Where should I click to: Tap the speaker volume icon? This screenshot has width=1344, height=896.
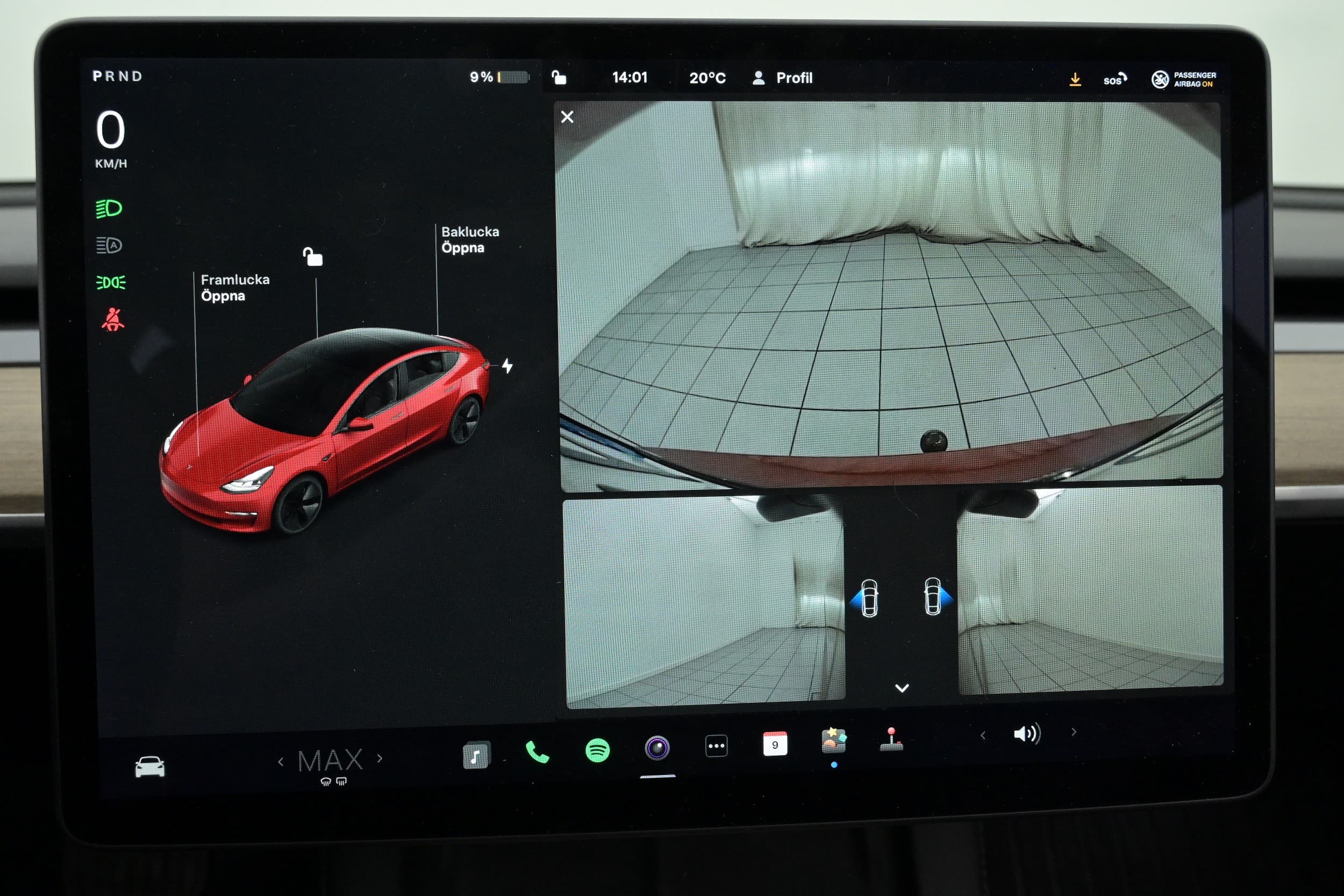(x=1027, y=733)
